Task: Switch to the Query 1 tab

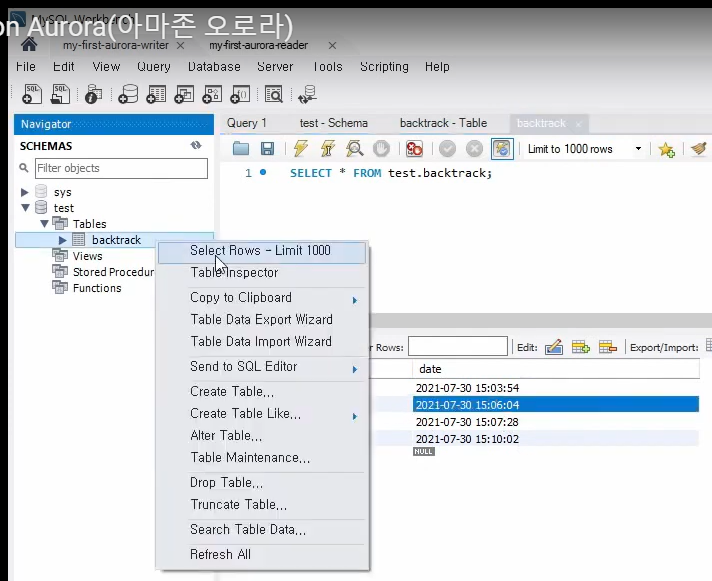Action: (247, 123)
